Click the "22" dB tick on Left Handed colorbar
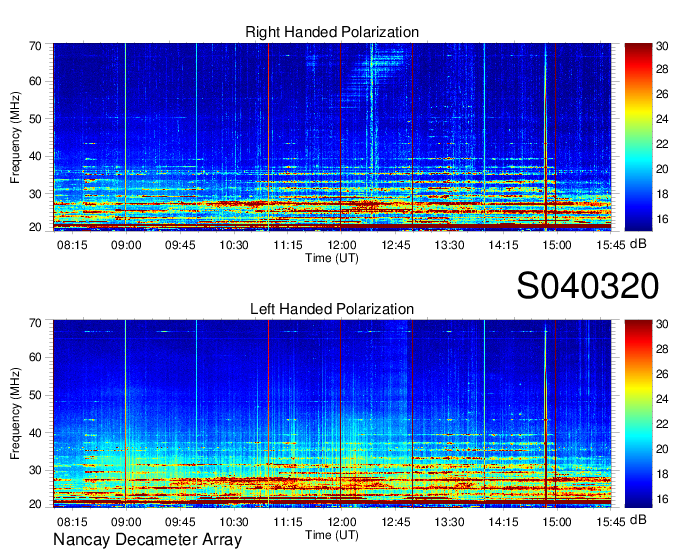This screenshot has width=680, height=552. pyautogui.click(x=662, y=424)
